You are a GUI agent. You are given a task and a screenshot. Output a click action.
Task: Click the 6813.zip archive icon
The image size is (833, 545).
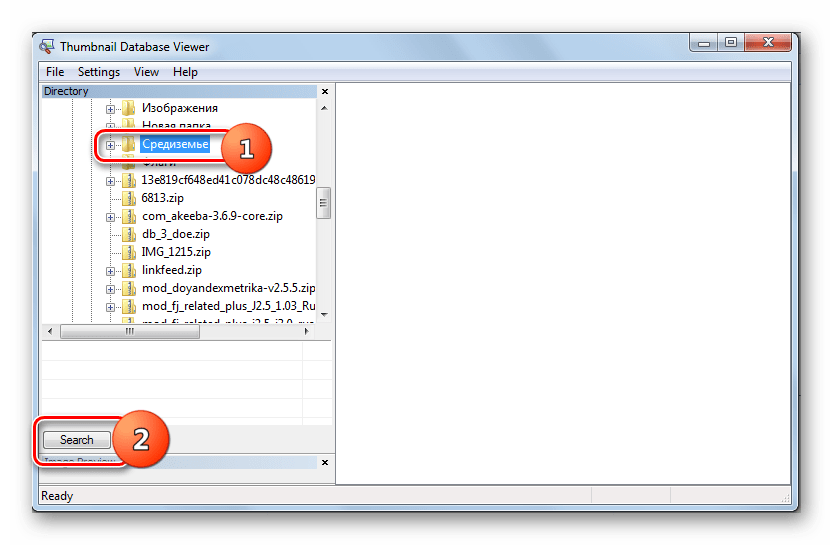point(128,198)
